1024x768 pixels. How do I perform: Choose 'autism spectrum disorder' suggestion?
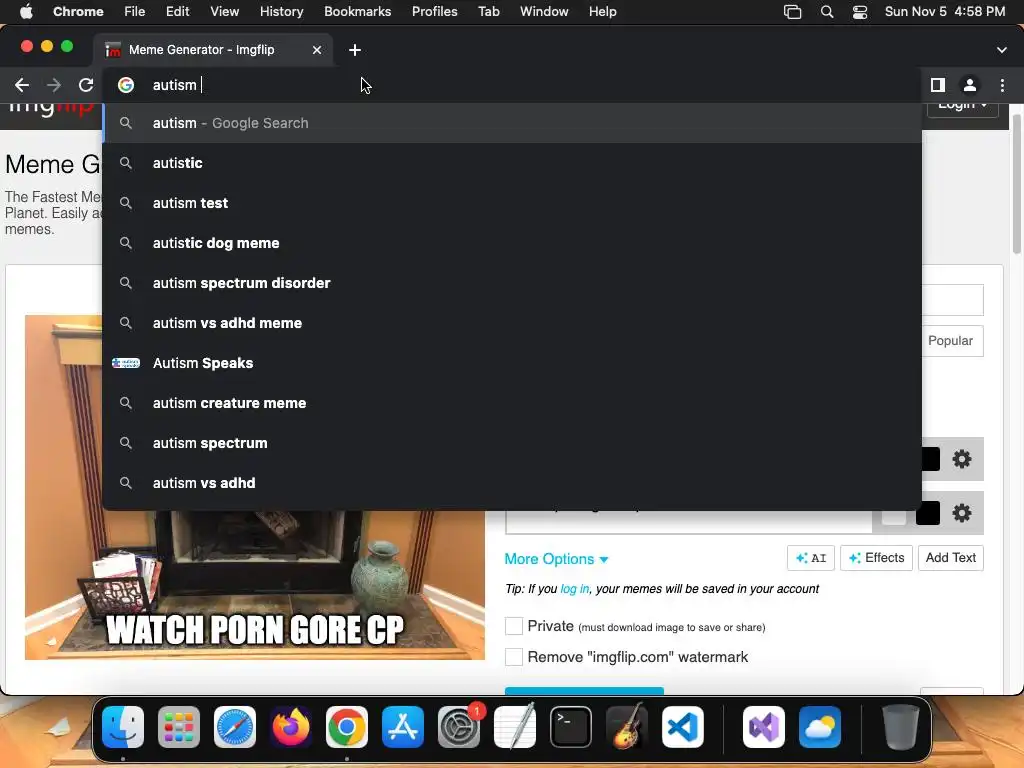(513, 283)
